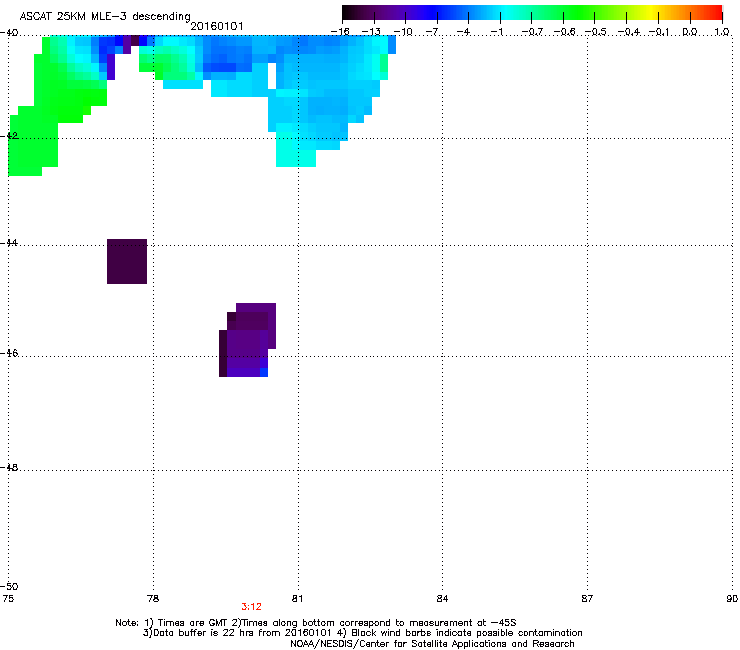The height and width of the screenshot is (650, 740).
Task: Click the -42 latitude axis label
Action: (9, 135)
